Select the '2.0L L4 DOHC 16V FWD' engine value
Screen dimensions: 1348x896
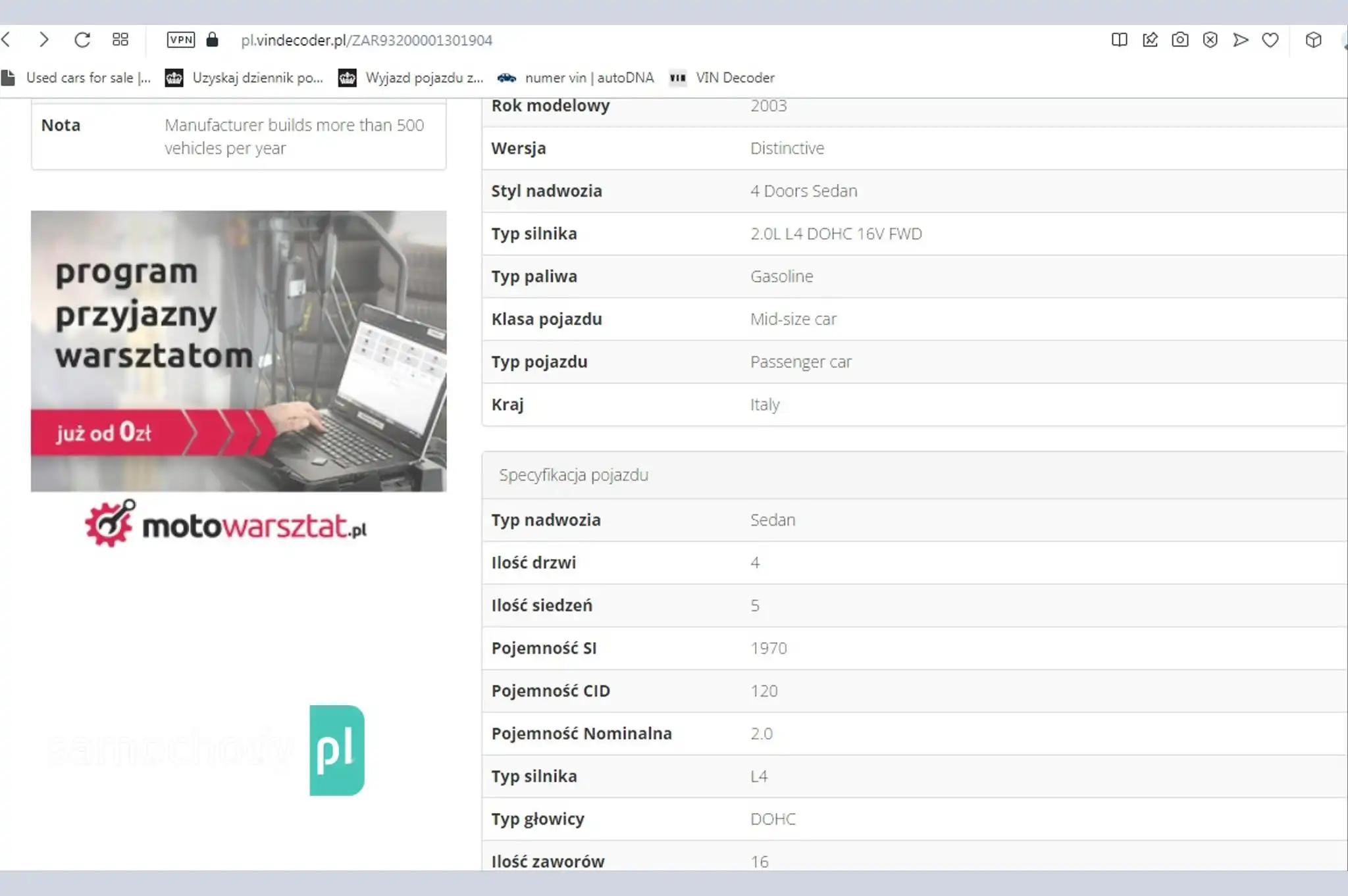tap(836, 234)
